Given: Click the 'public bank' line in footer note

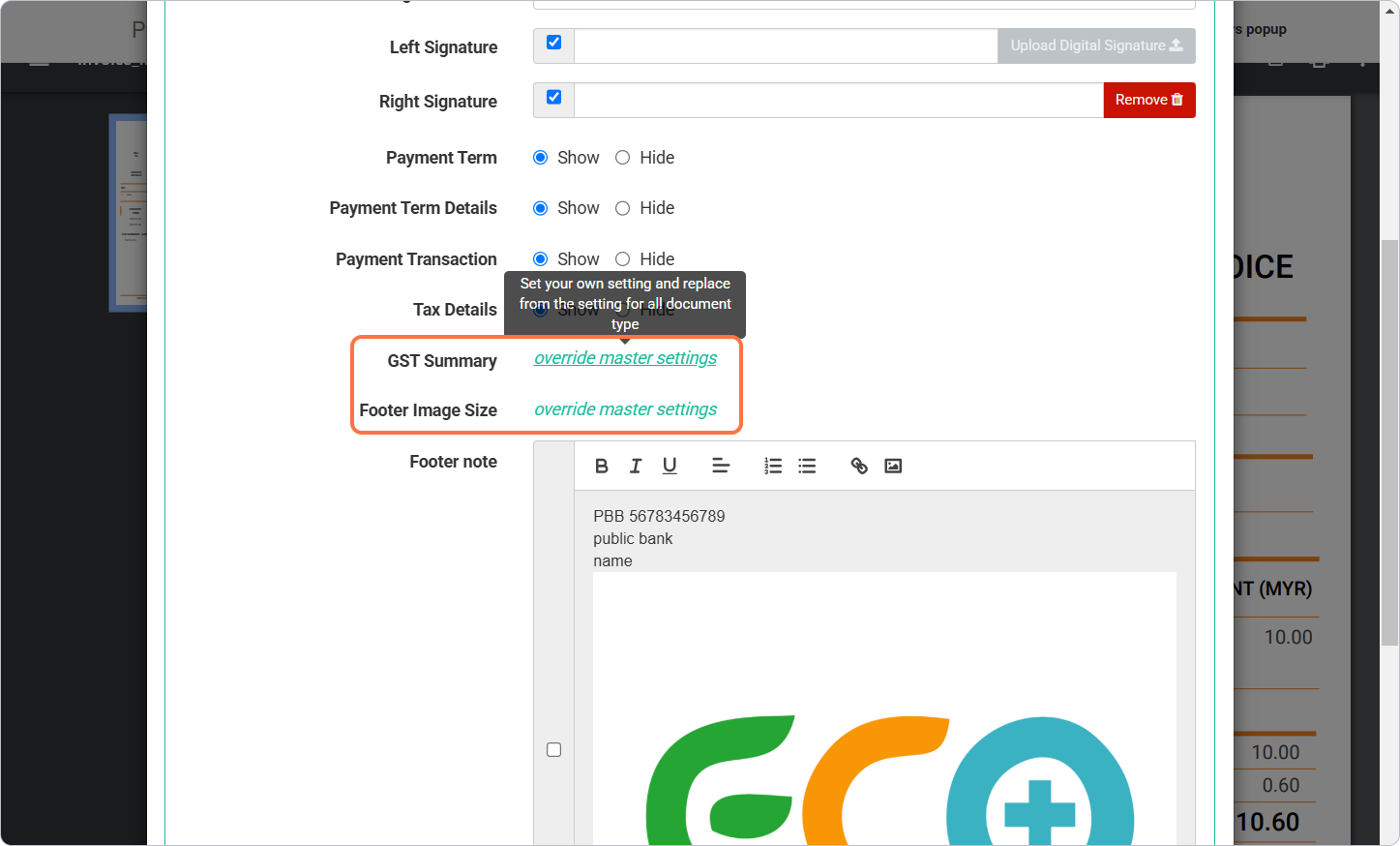Looking at the screenshot, I should click(x=633, y=538).
